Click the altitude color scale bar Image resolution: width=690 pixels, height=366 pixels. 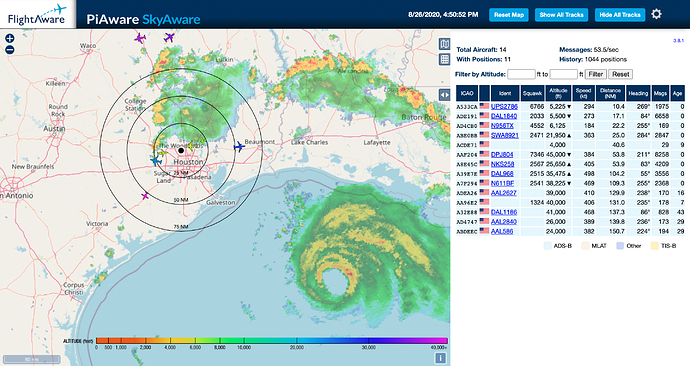click(272, 340)
